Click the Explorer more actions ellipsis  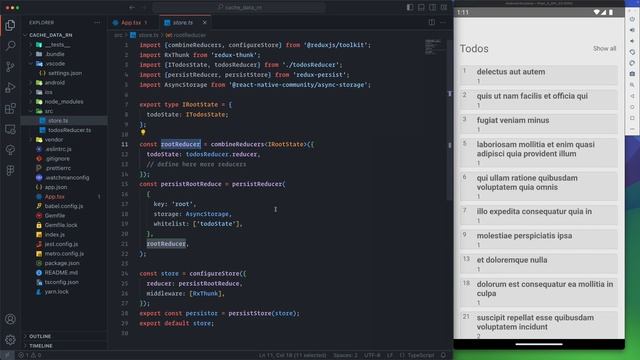point(97,22)
